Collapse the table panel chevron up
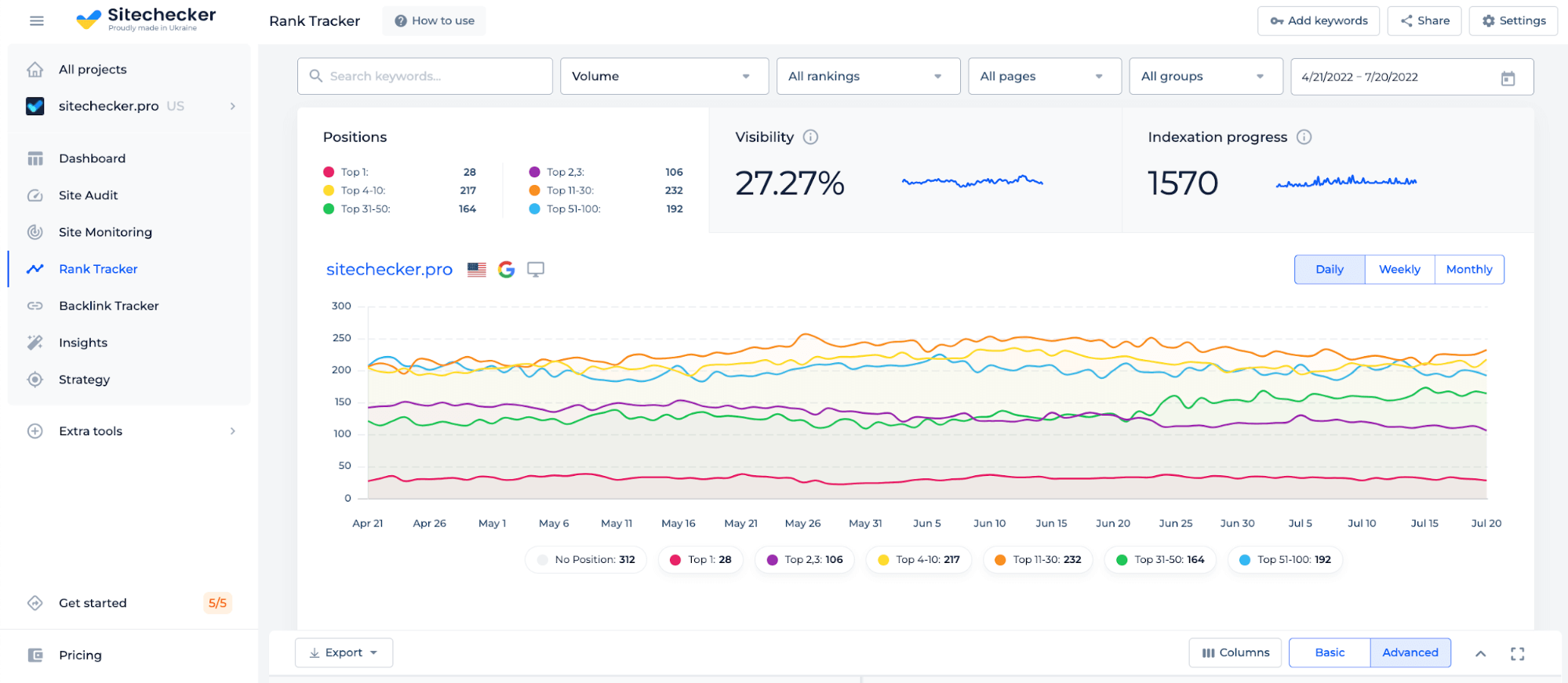Screen dimensions: 1568x683 [x=1480, y=654]
